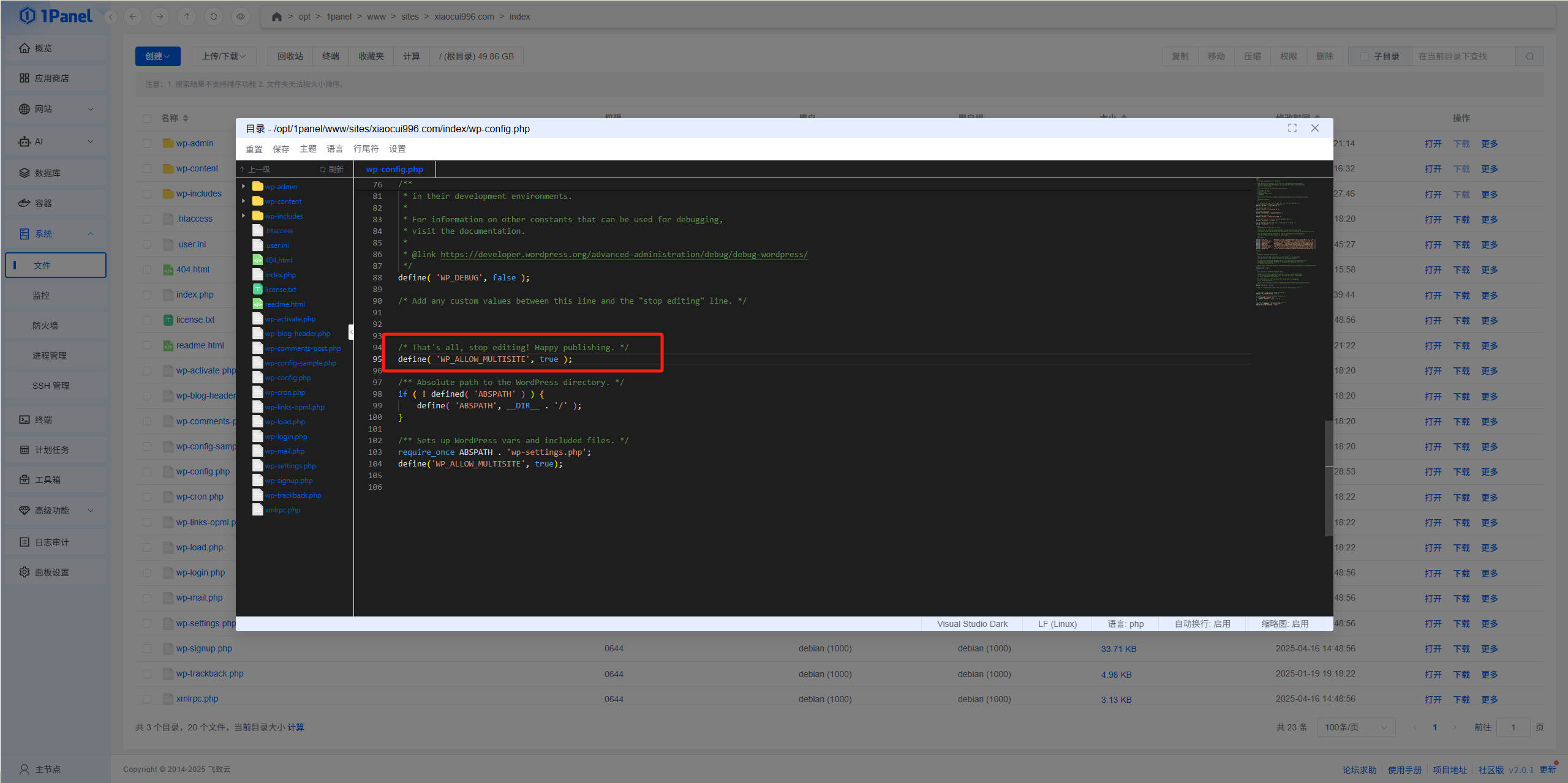This screenshot has height=783, width=1568.
Task: Toggle fullscreen for the editor dialog
Action: click(x=1292, y=128)
